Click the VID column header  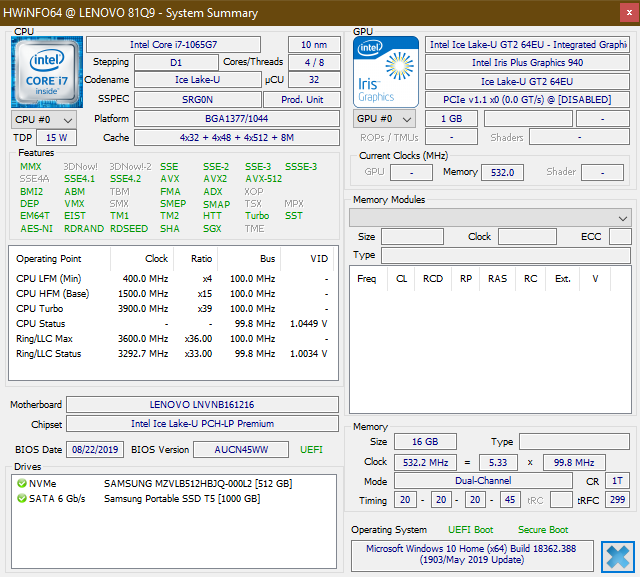coord(319,259)
